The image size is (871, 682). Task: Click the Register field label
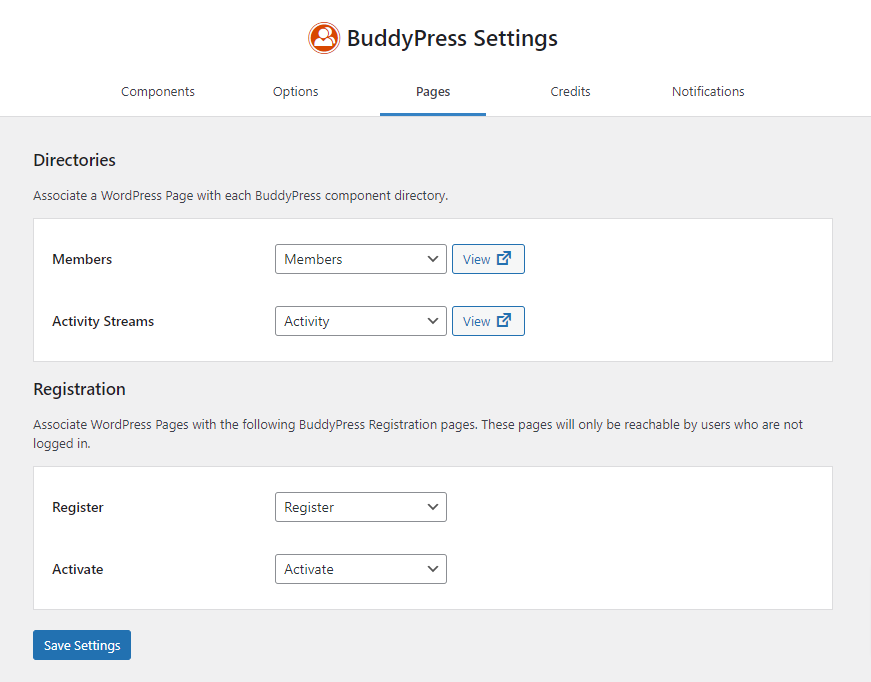[x=78, y=508]
